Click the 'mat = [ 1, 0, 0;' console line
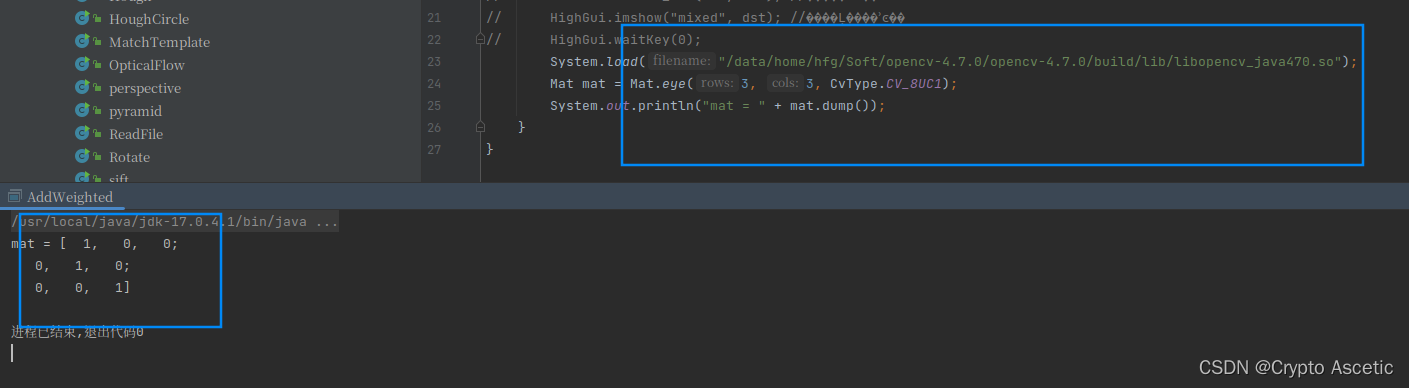 coord(95,244)
